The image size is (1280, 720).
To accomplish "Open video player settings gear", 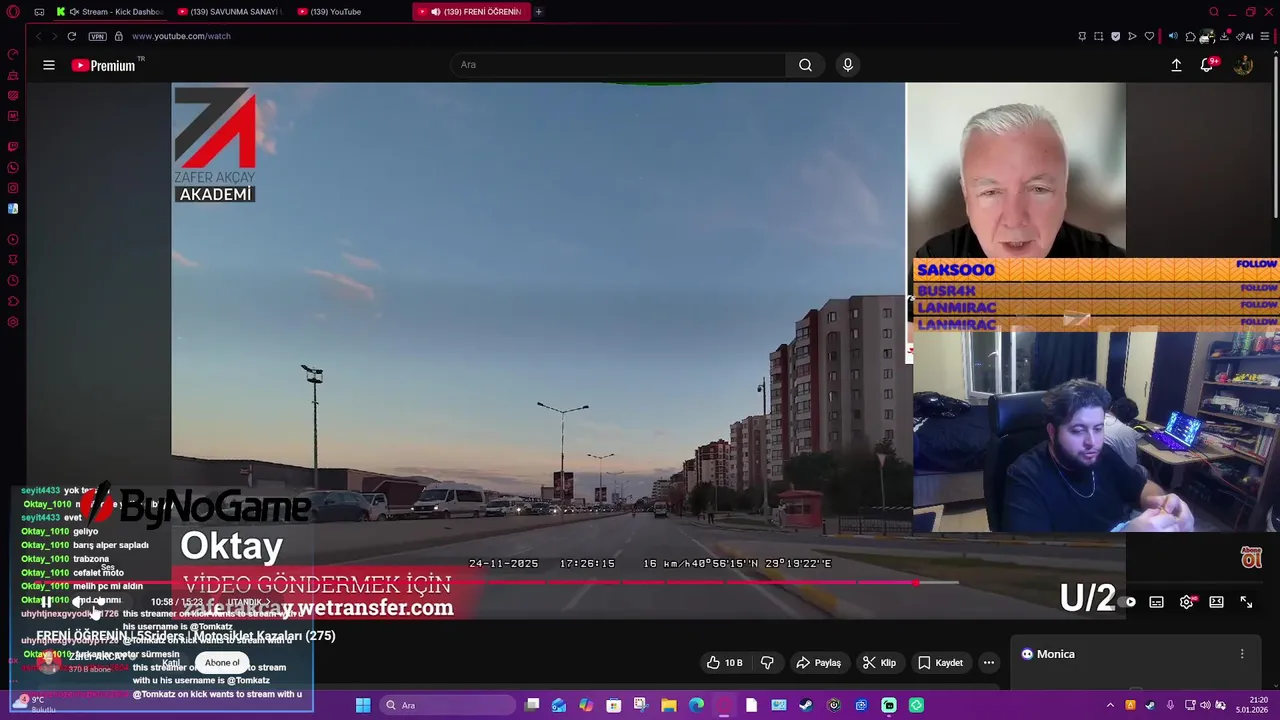I will pyautogui.click(x=1187, y=602).
